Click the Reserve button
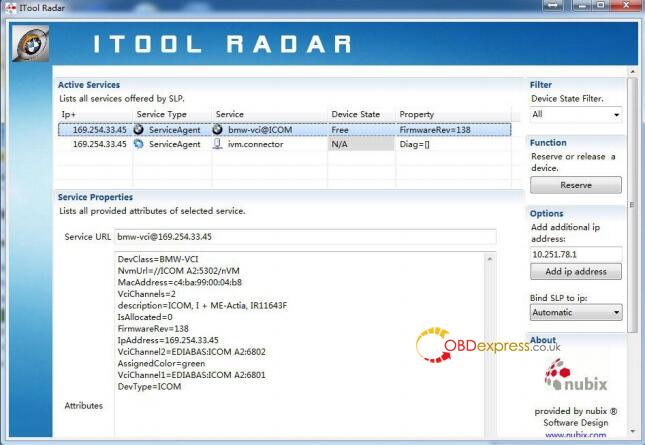Screen dimensions: 645x445 tap(576, 185)
